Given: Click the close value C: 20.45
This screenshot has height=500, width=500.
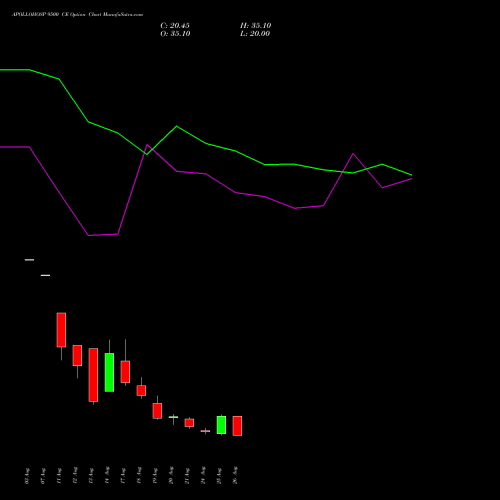Looking at the screenshot, I should (x=175, y=26).
